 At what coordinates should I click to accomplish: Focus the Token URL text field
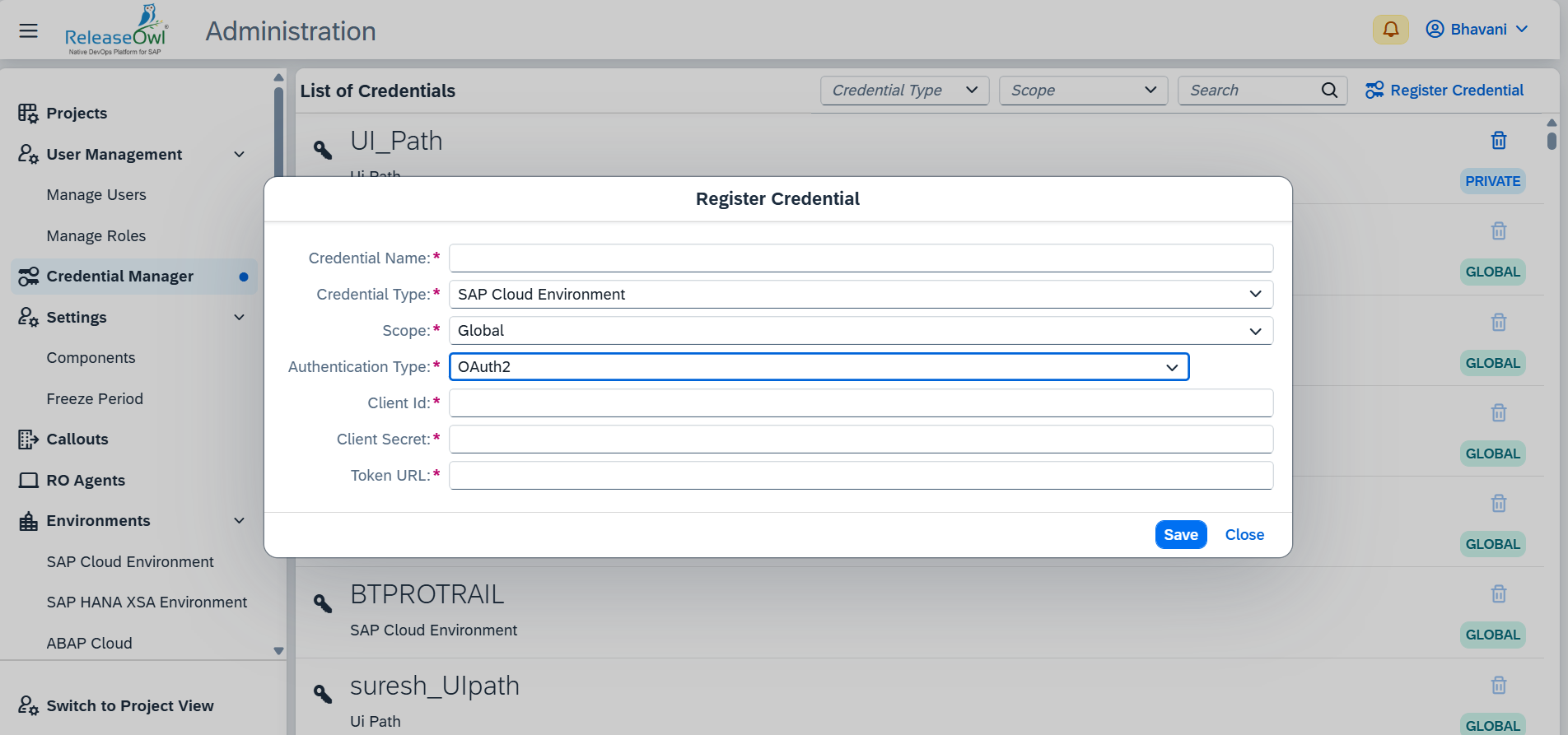coord(861,476)
